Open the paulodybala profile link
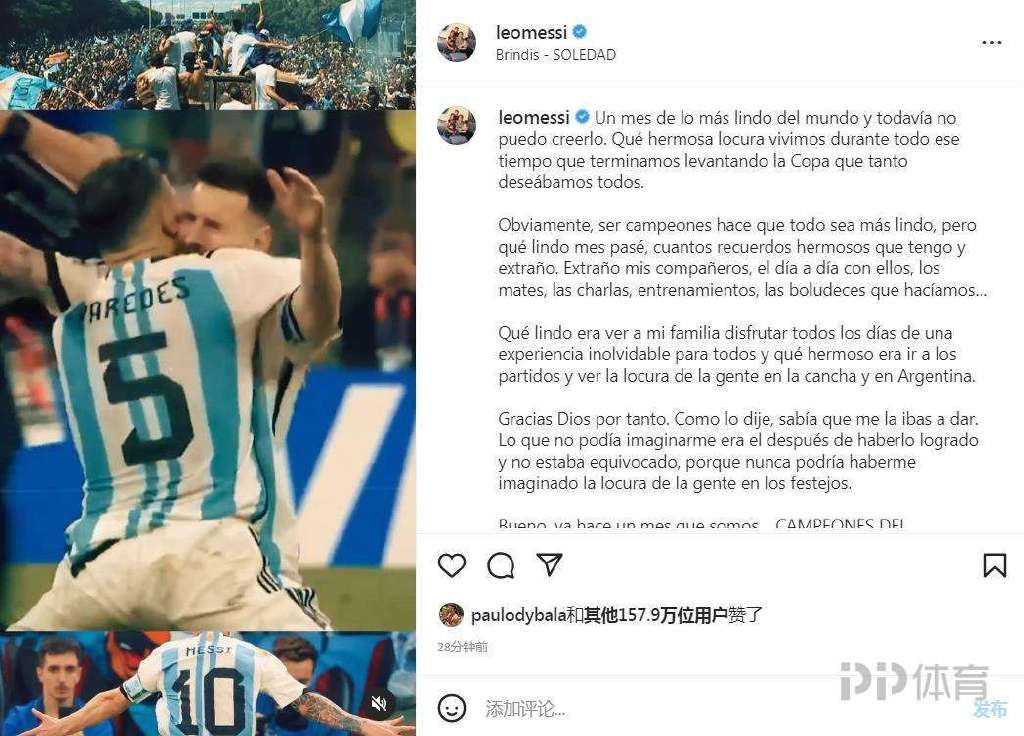1024x736 pixels. [519, 615]
